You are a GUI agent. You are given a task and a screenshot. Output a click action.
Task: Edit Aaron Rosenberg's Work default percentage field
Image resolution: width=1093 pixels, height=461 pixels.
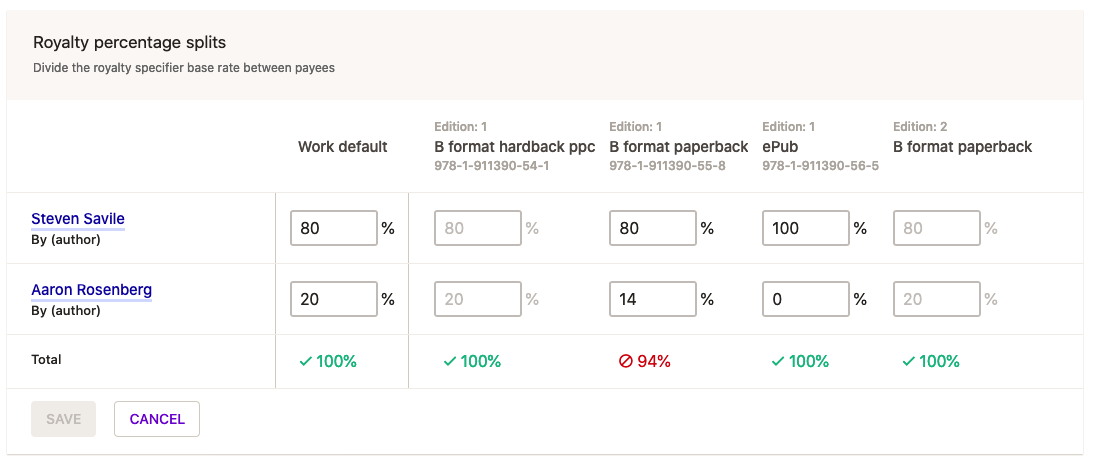point(334,299)
